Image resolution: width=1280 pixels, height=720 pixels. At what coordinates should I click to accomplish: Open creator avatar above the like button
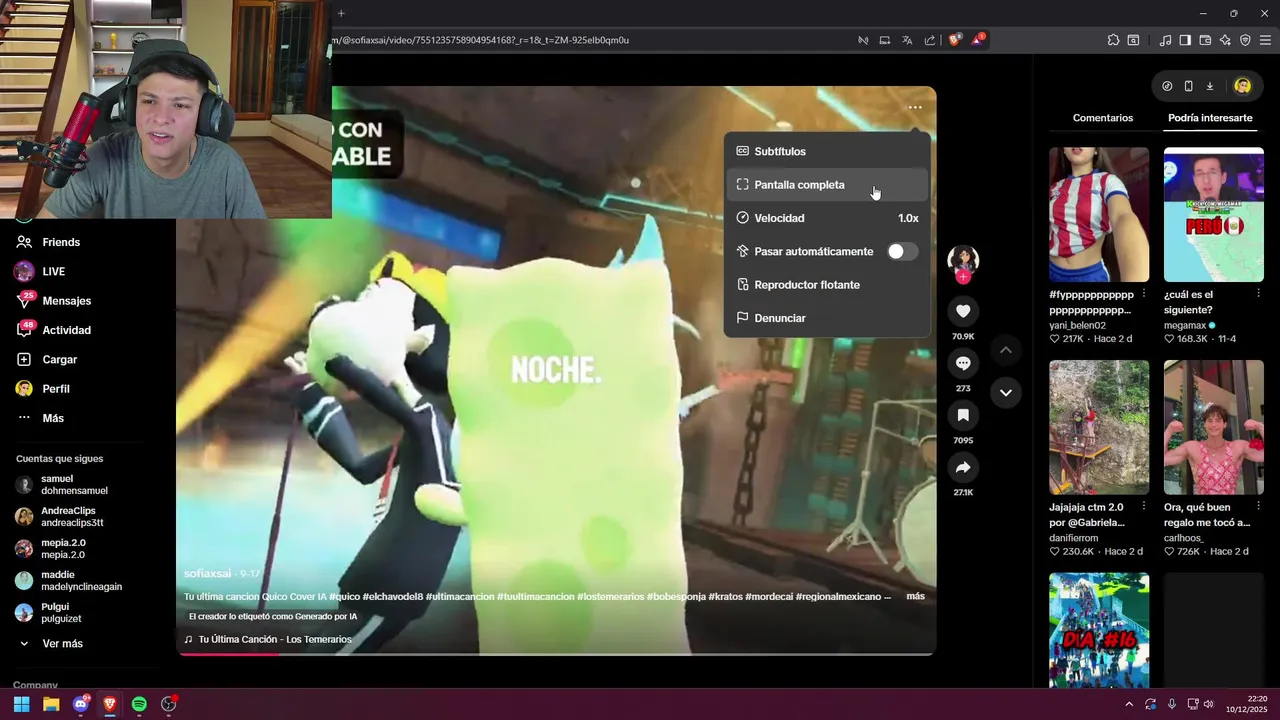tap(963, 260)
